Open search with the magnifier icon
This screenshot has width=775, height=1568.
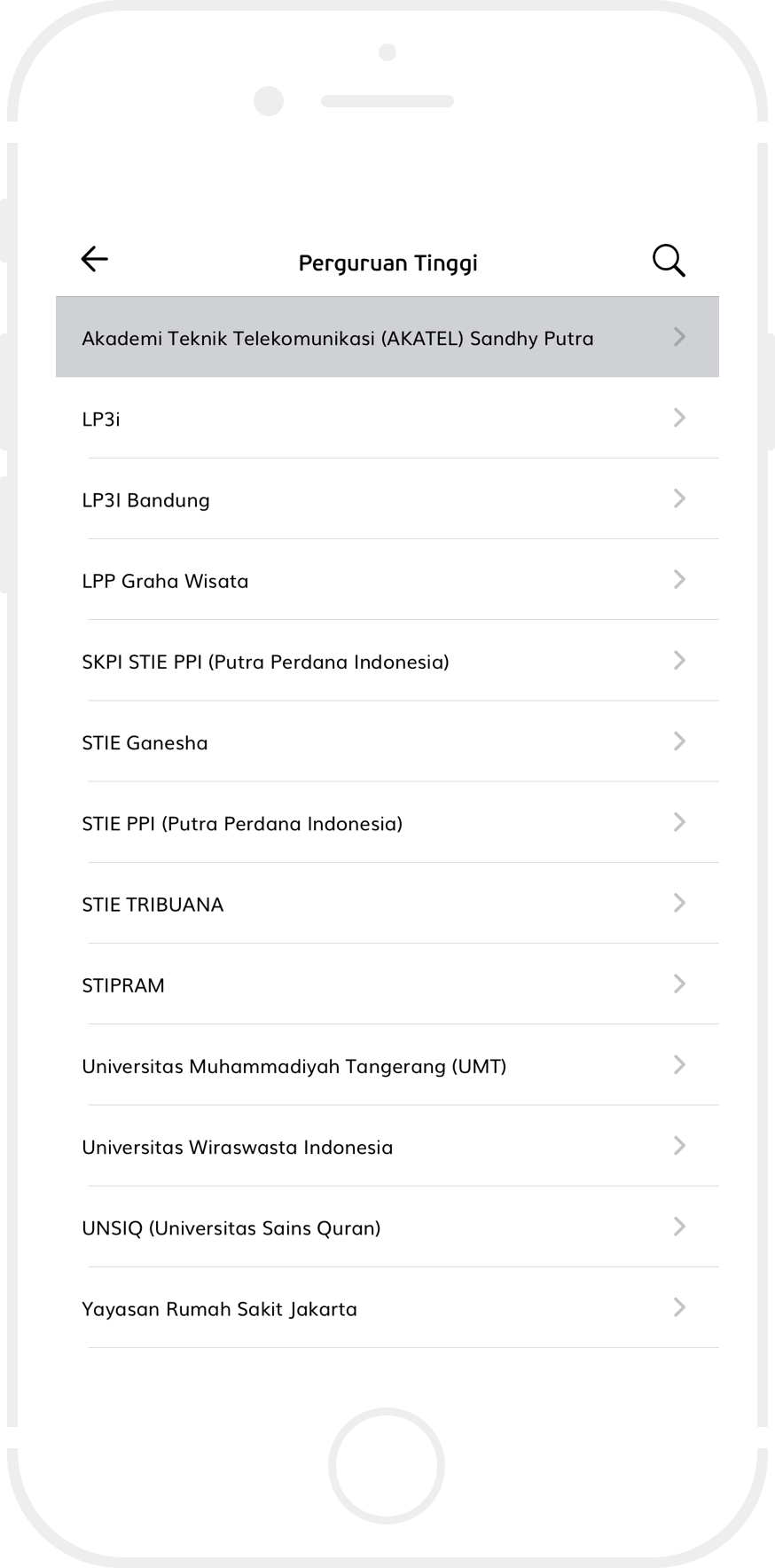coord(669,261)
